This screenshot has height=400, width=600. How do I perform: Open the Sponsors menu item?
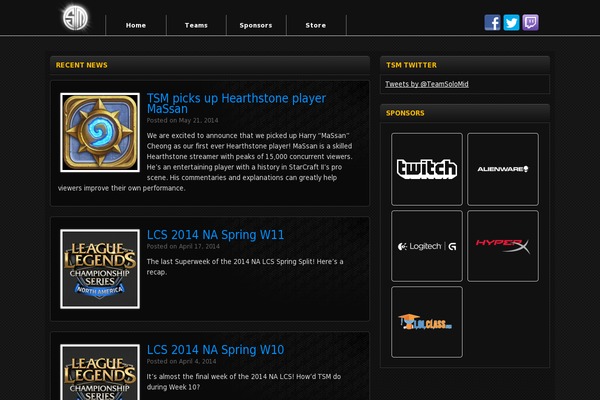pyautogui.click(x=256, y=25)
